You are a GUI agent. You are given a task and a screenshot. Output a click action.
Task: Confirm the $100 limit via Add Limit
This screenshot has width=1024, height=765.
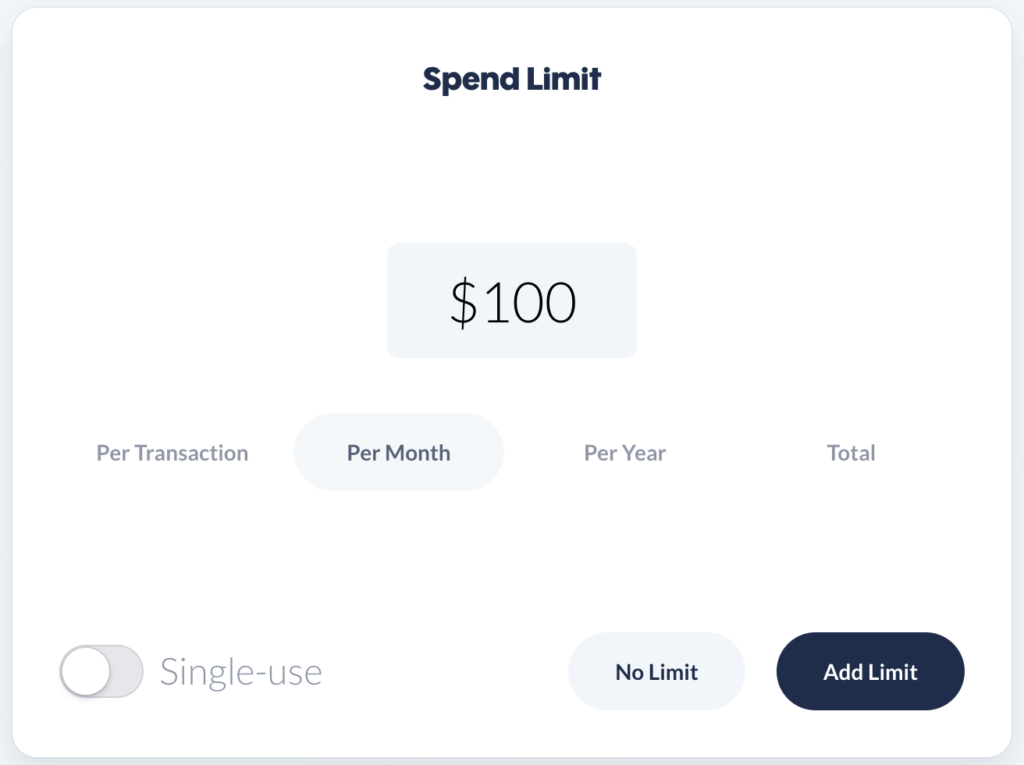[870, 672]
